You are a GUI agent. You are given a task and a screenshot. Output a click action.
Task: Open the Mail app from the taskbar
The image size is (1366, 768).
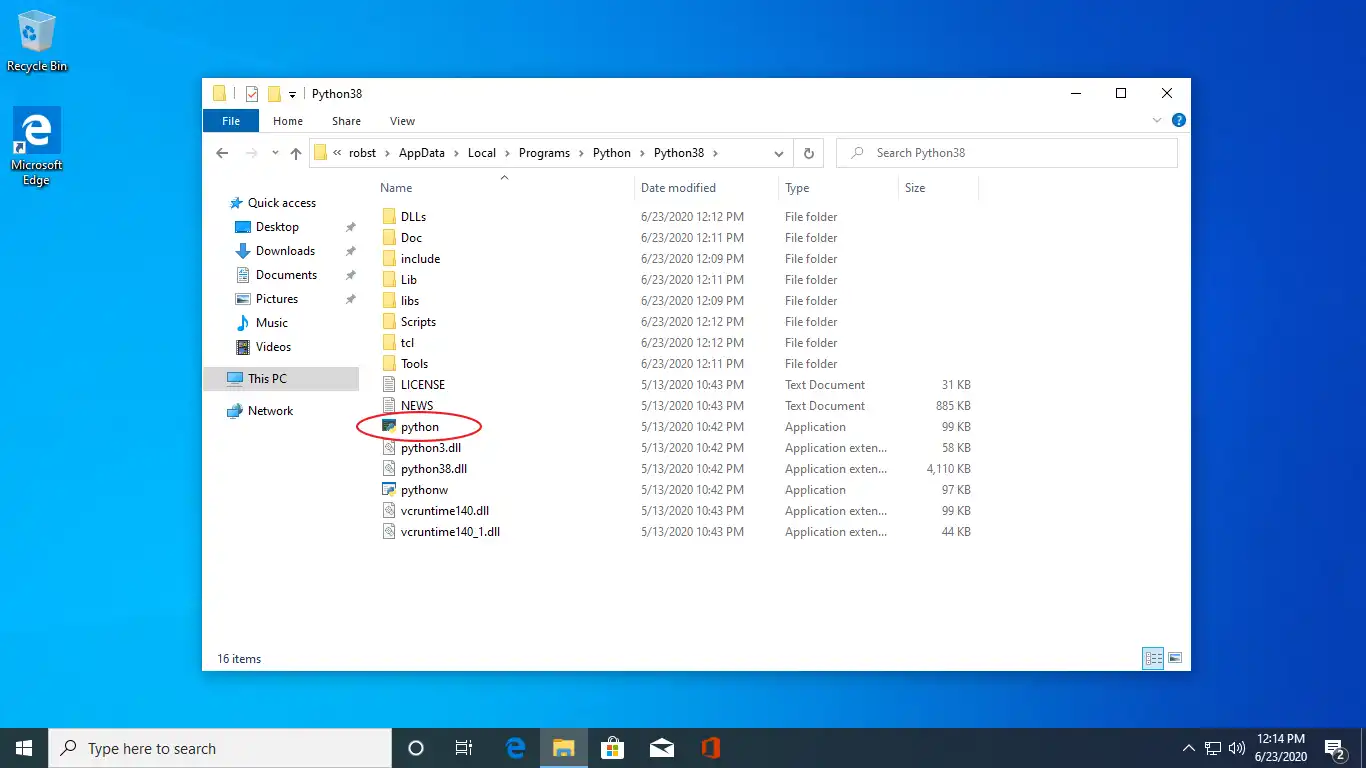click(x=661, y=747)
